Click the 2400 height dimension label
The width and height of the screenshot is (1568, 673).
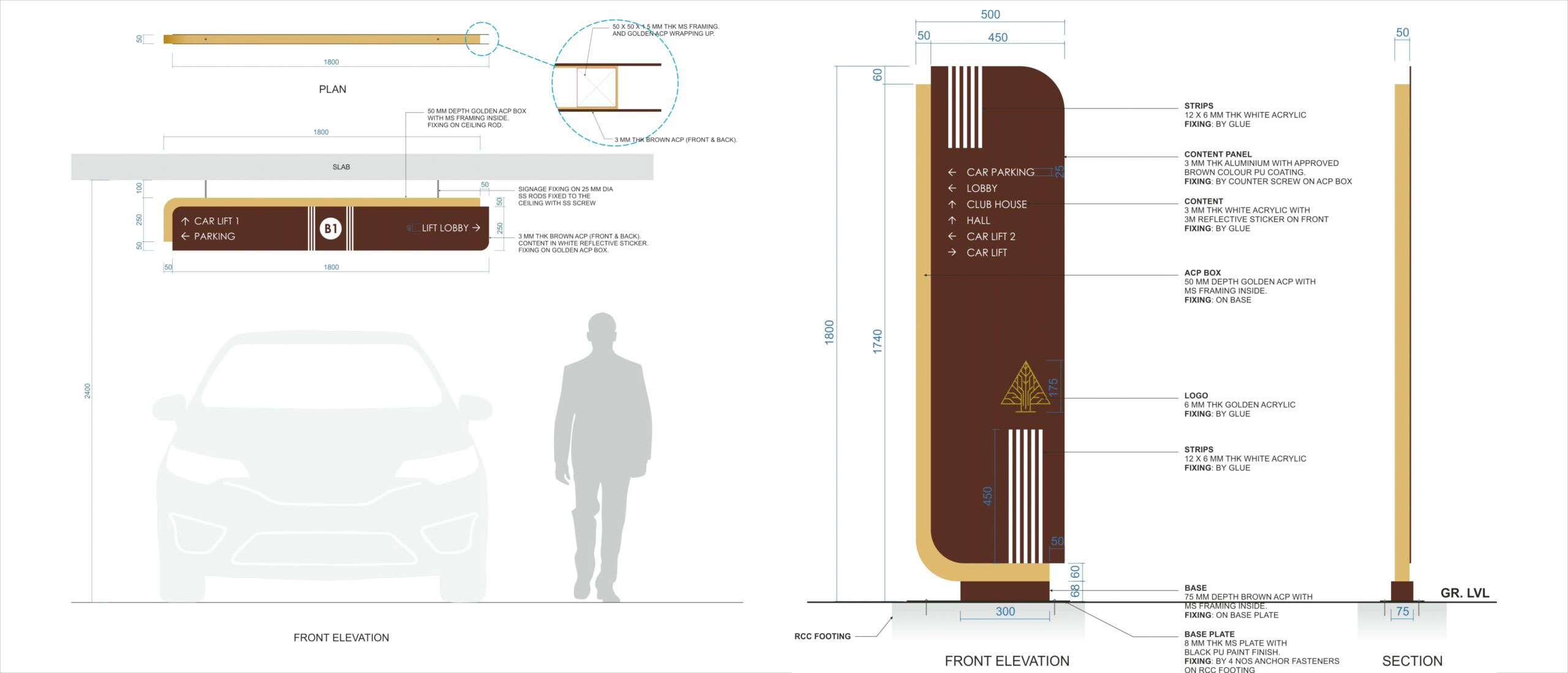[x=88, y=390]
